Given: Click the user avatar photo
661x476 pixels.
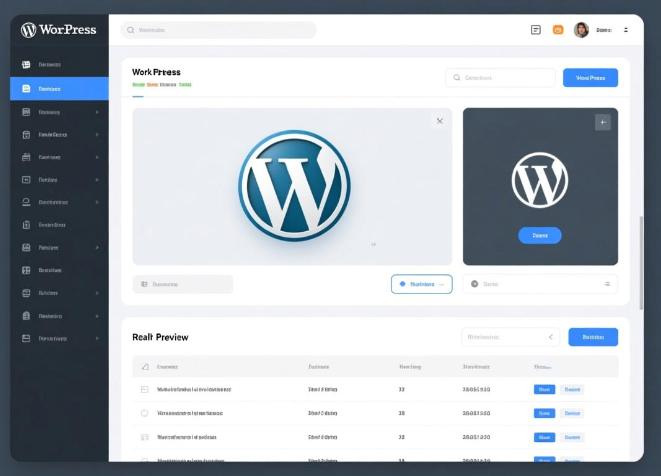Looking at the screenshot, I should click(x=581, y=30).
